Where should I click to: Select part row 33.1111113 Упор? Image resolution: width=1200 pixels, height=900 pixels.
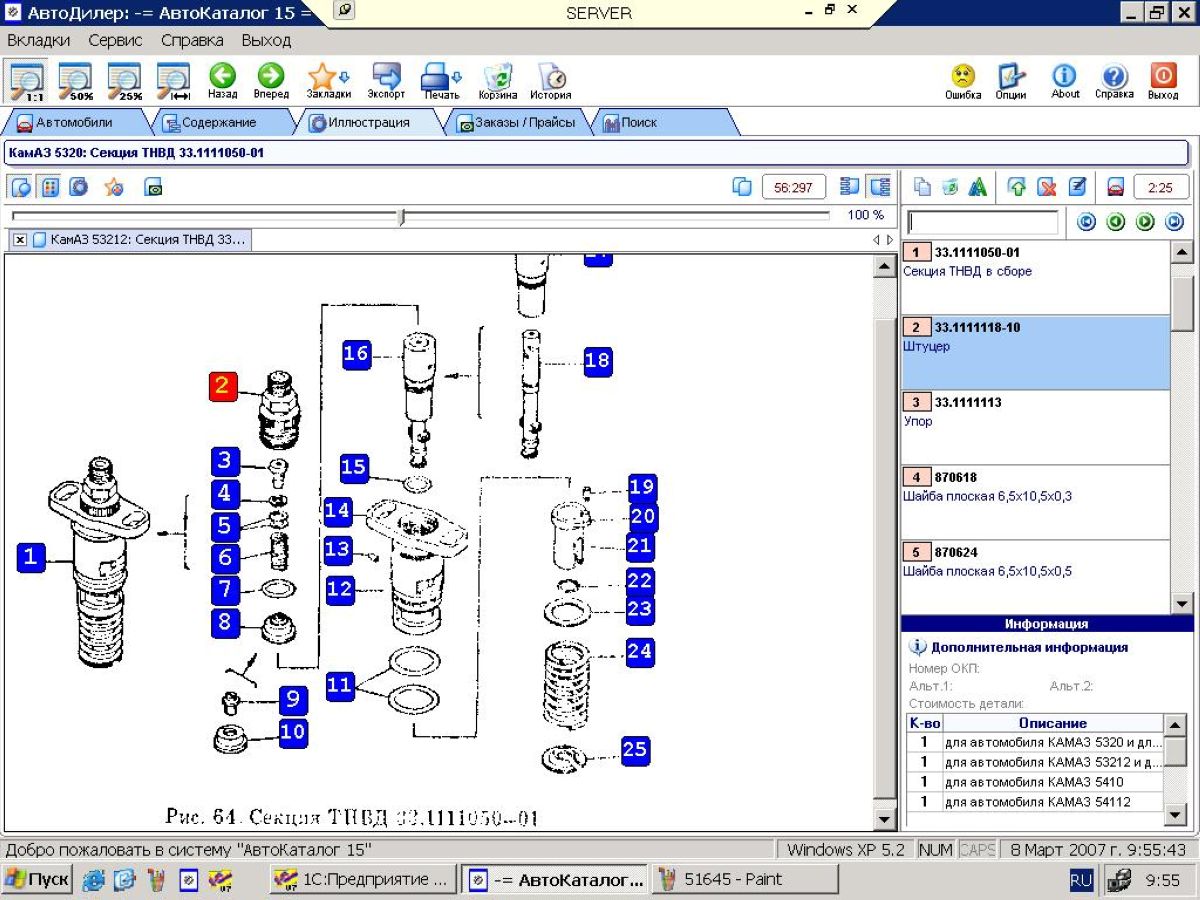(1035, 428)
